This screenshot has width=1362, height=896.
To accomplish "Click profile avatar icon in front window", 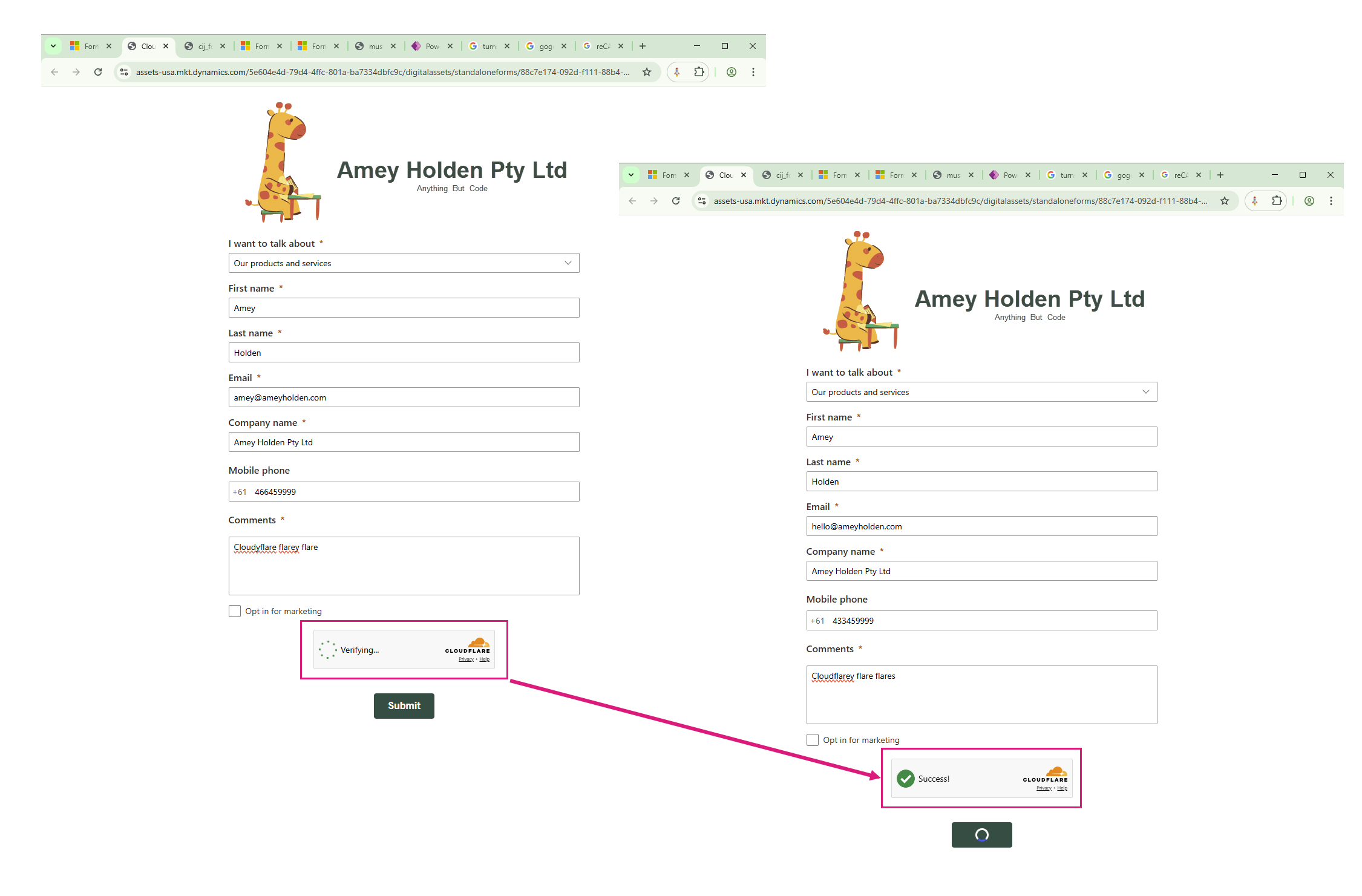I will click(1309, 201).
